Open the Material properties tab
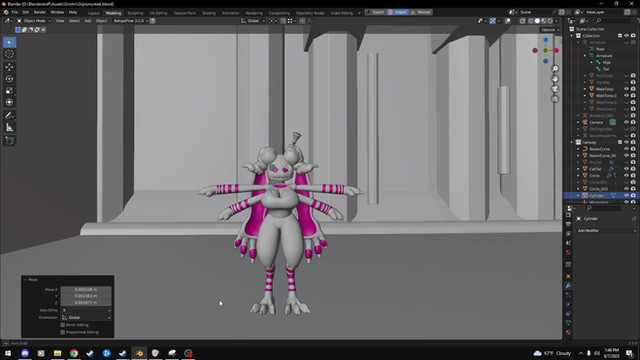 pyautogui.click(x=568, y=332)
